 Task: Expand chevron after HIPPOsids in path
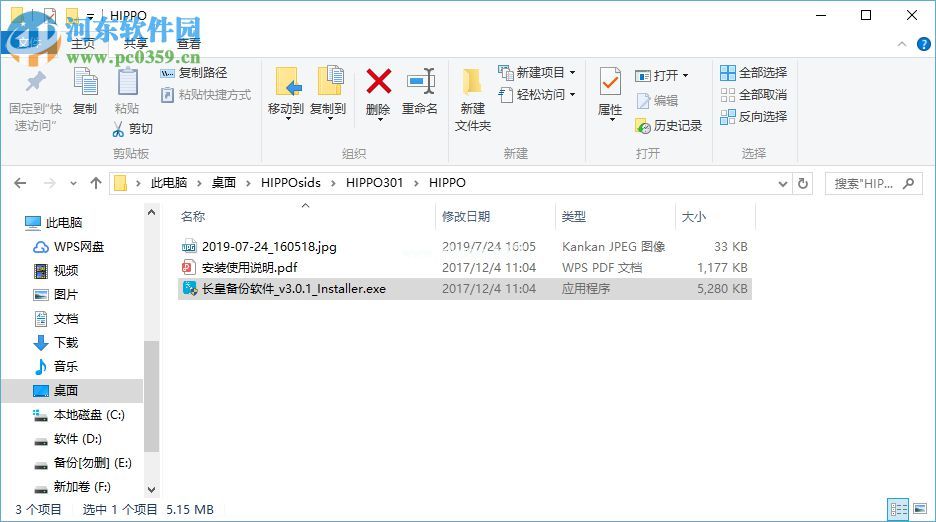[x=333, y=183]
